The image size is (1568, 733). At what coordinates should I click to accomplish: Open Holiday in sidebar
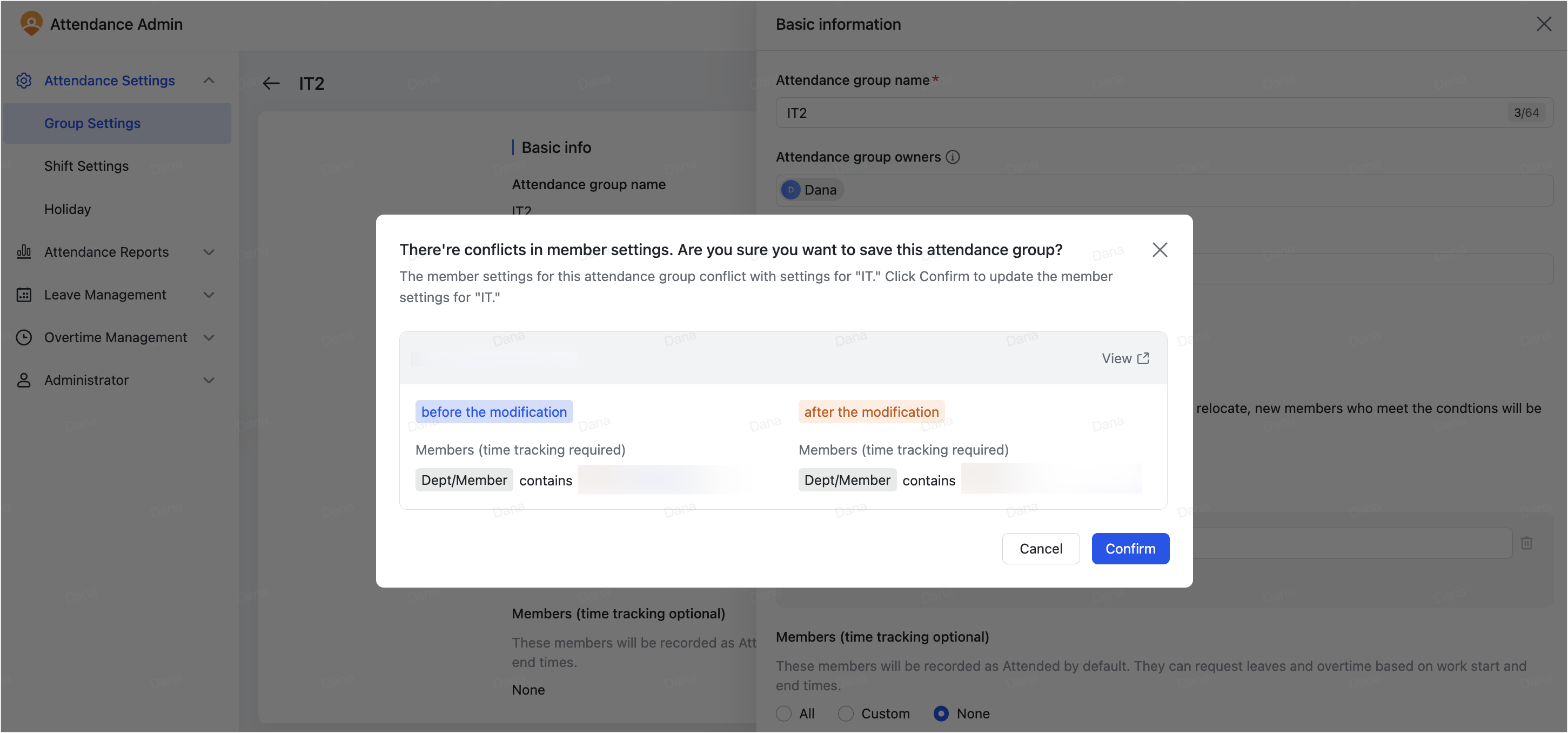click(68, 209)
